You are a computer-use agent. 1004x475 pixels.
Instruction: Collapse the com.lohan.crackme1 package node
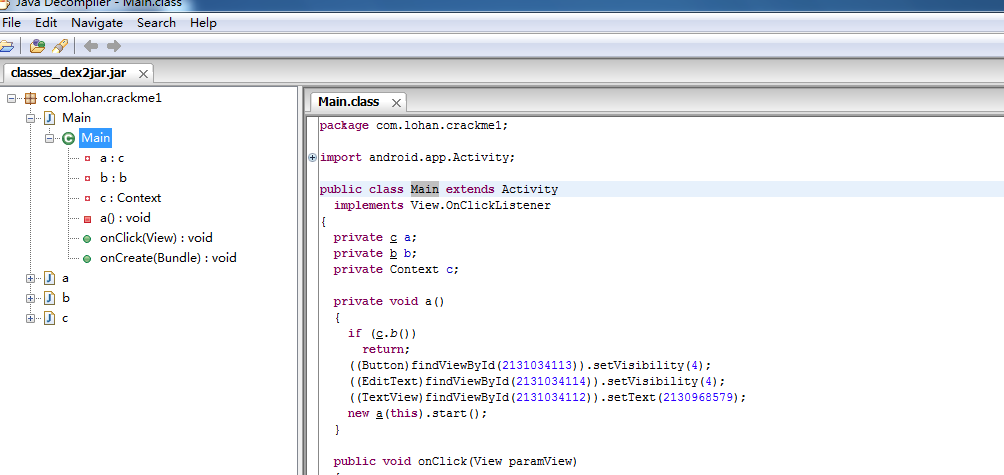(12, 98)
